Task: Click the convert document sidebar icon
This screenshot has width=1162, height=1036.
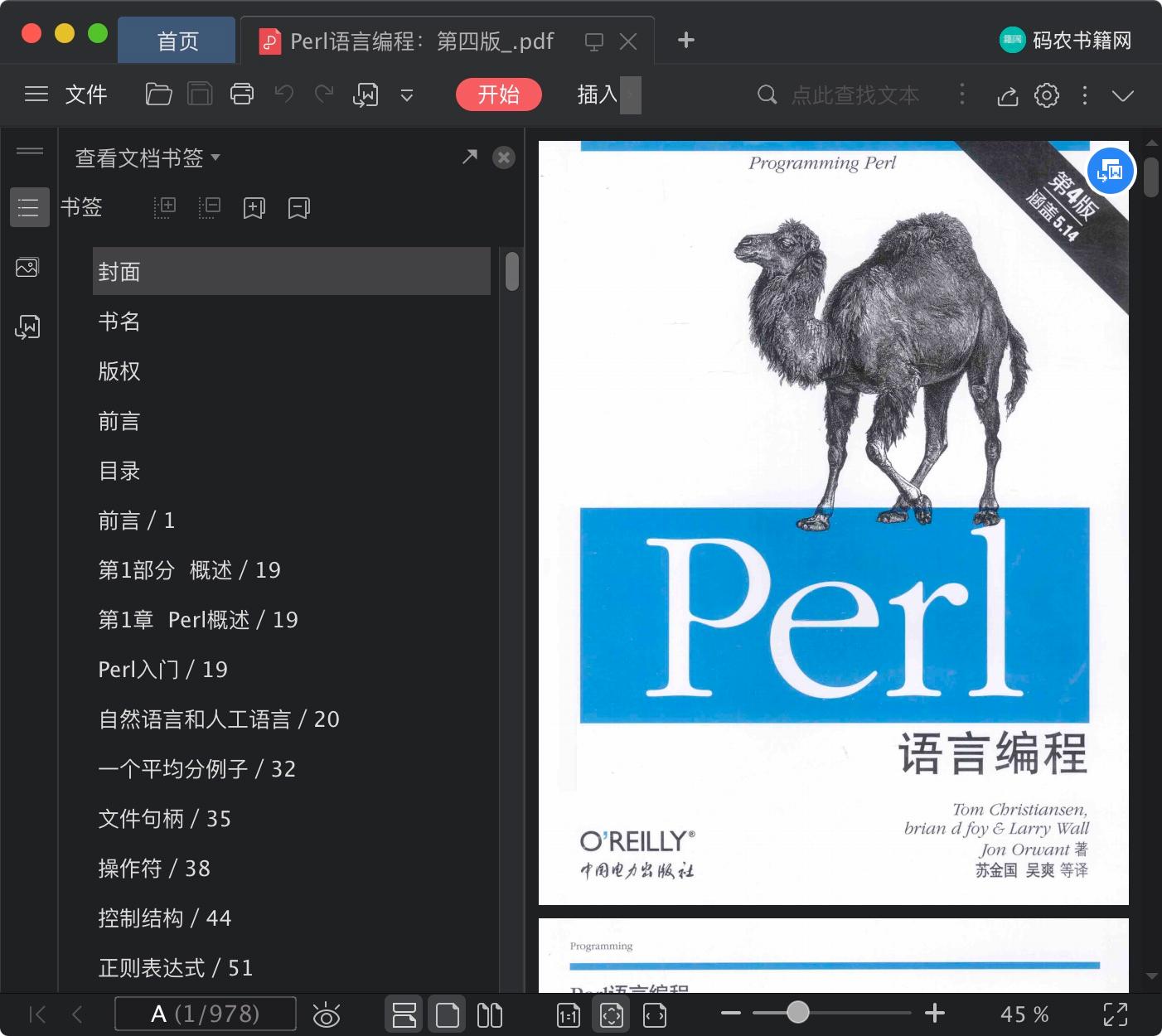Action: (27, 327)
